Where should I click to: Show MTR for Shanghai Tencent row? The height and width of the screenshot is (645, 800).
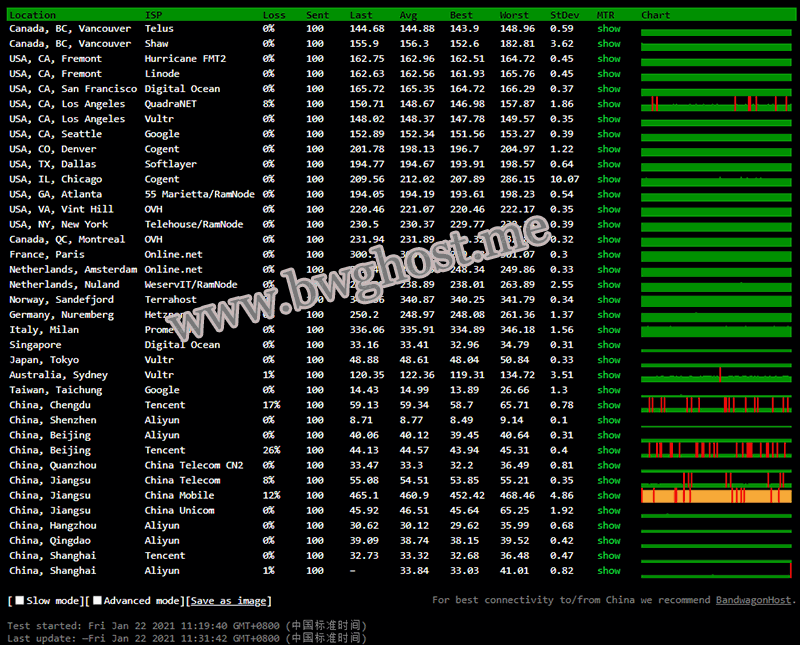[x=609, y=556]
